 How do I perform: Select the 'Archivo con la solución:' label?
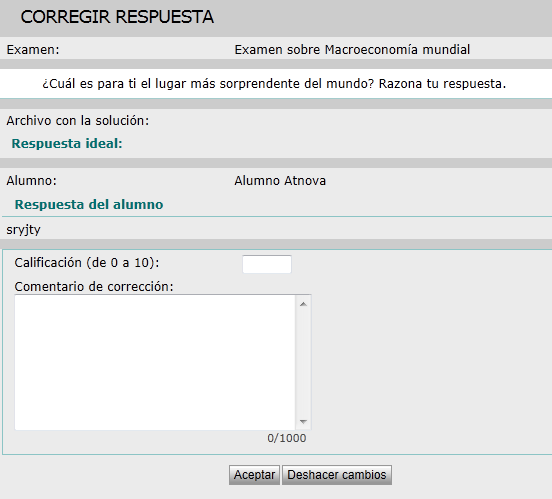[78, 121]
